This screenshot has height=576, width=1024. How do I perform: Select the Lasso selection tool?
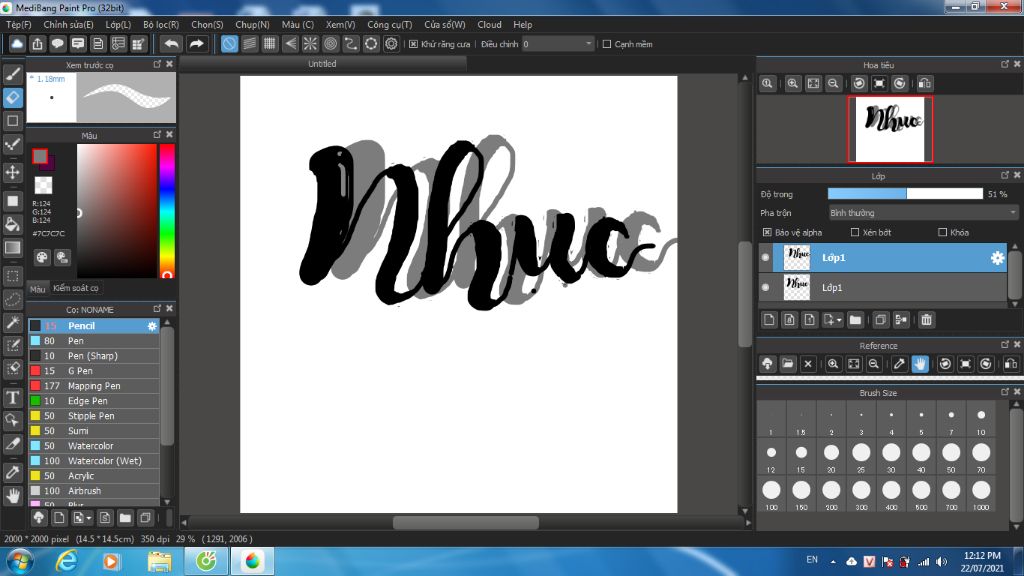[x=12, y=299]
